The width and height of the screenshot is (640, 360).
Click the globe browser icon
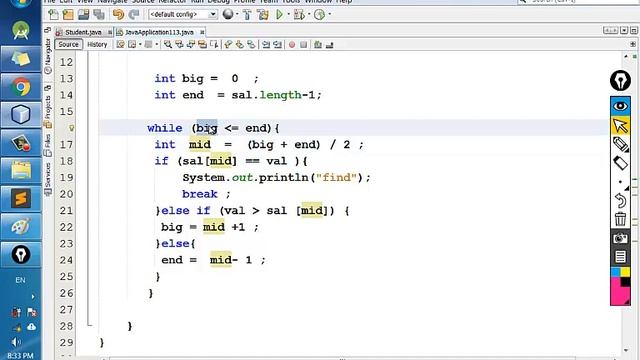pos(228,15)
